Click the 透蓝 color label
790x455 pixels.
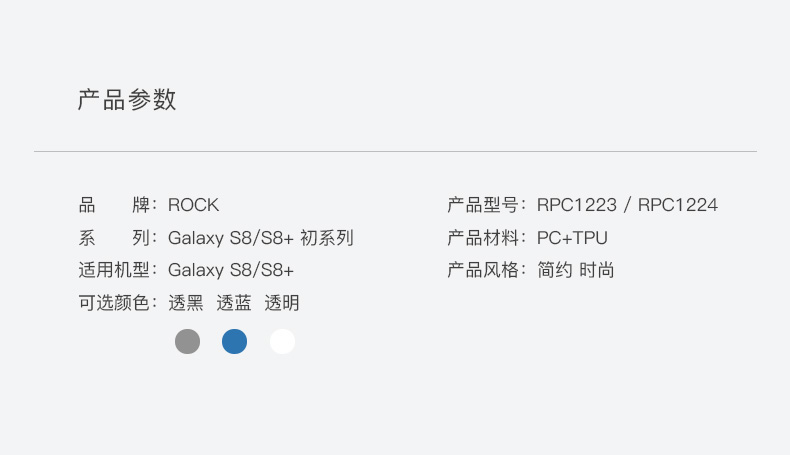(x=234, y=303)
